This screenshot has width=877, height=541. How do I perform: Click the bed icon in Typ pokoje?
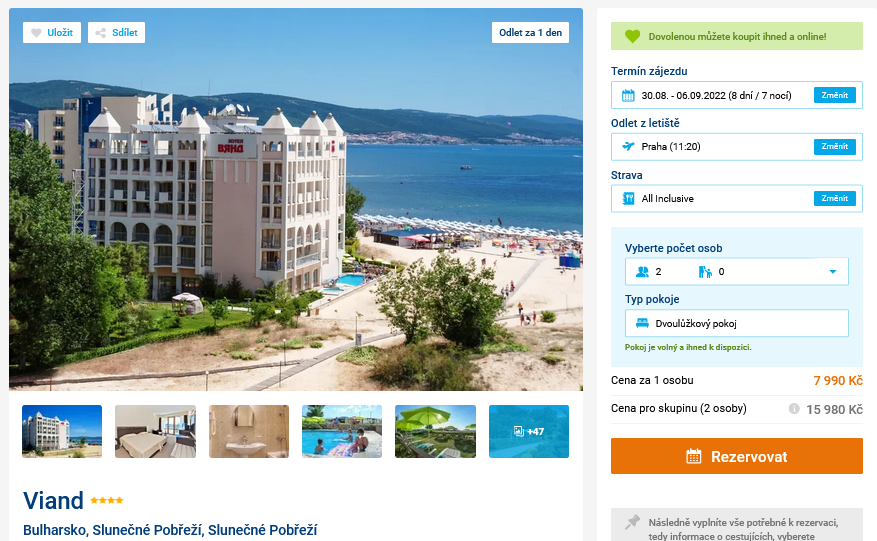[642, 323]
